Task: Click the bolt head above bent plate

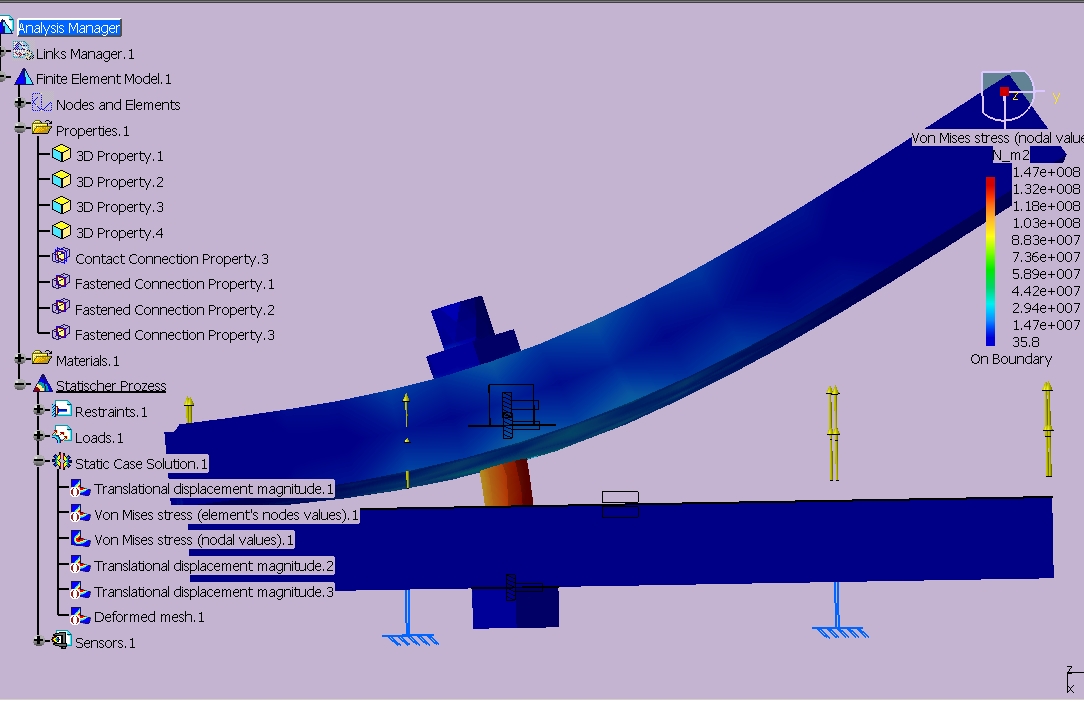Action: click(x=472, y=338)
